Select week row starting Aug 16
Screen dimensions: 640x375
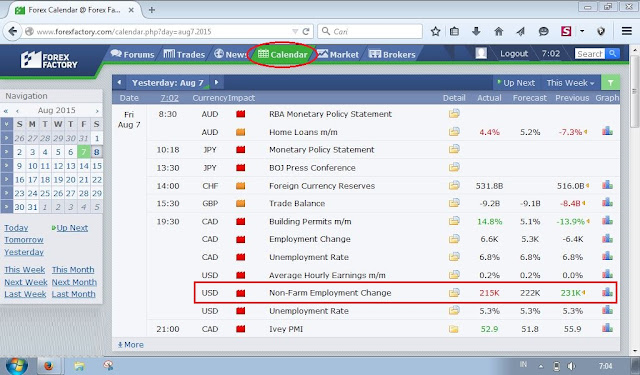pyautogui.click(x=7, y=180)
